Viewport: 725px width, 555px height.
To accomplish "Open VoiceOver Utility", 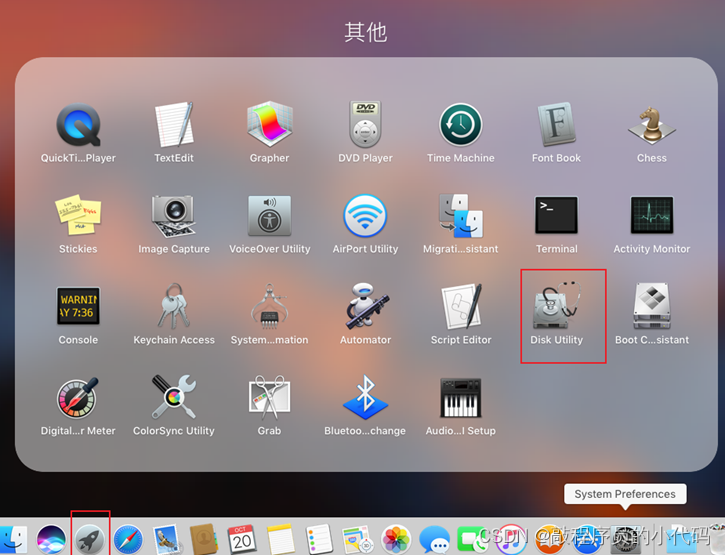I will click(x=270, y=216).
